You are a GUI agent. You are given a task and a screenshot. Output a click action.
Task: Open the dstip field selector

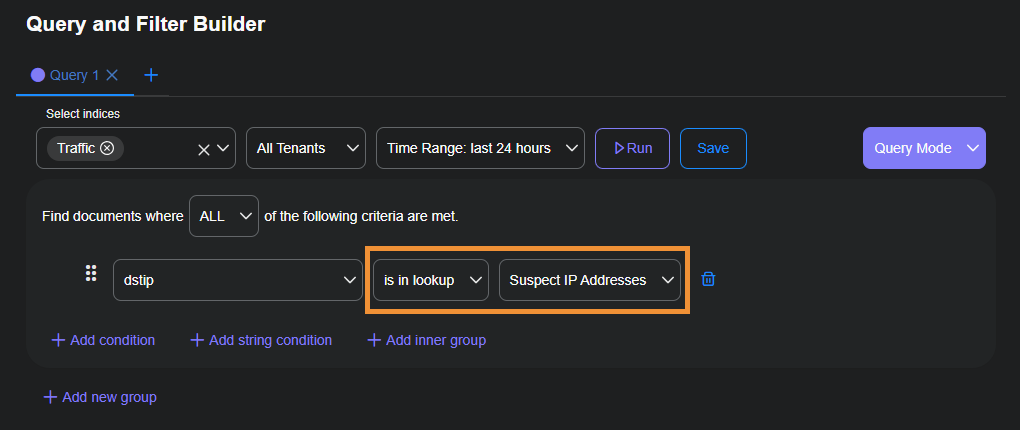(237, 280)
